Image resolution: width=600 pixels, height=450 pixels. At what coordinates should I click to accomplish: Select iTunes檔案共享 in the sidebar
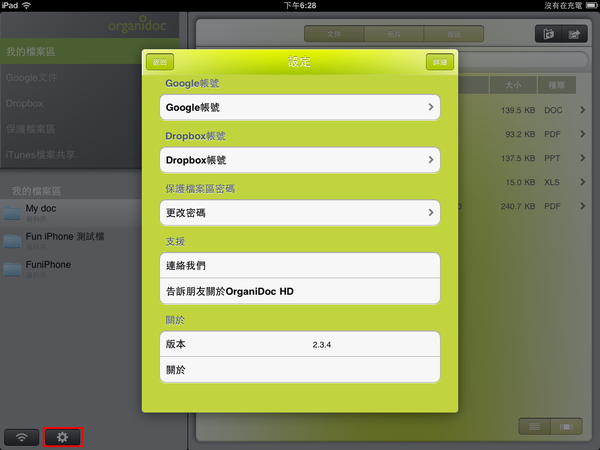coord(71,155)
